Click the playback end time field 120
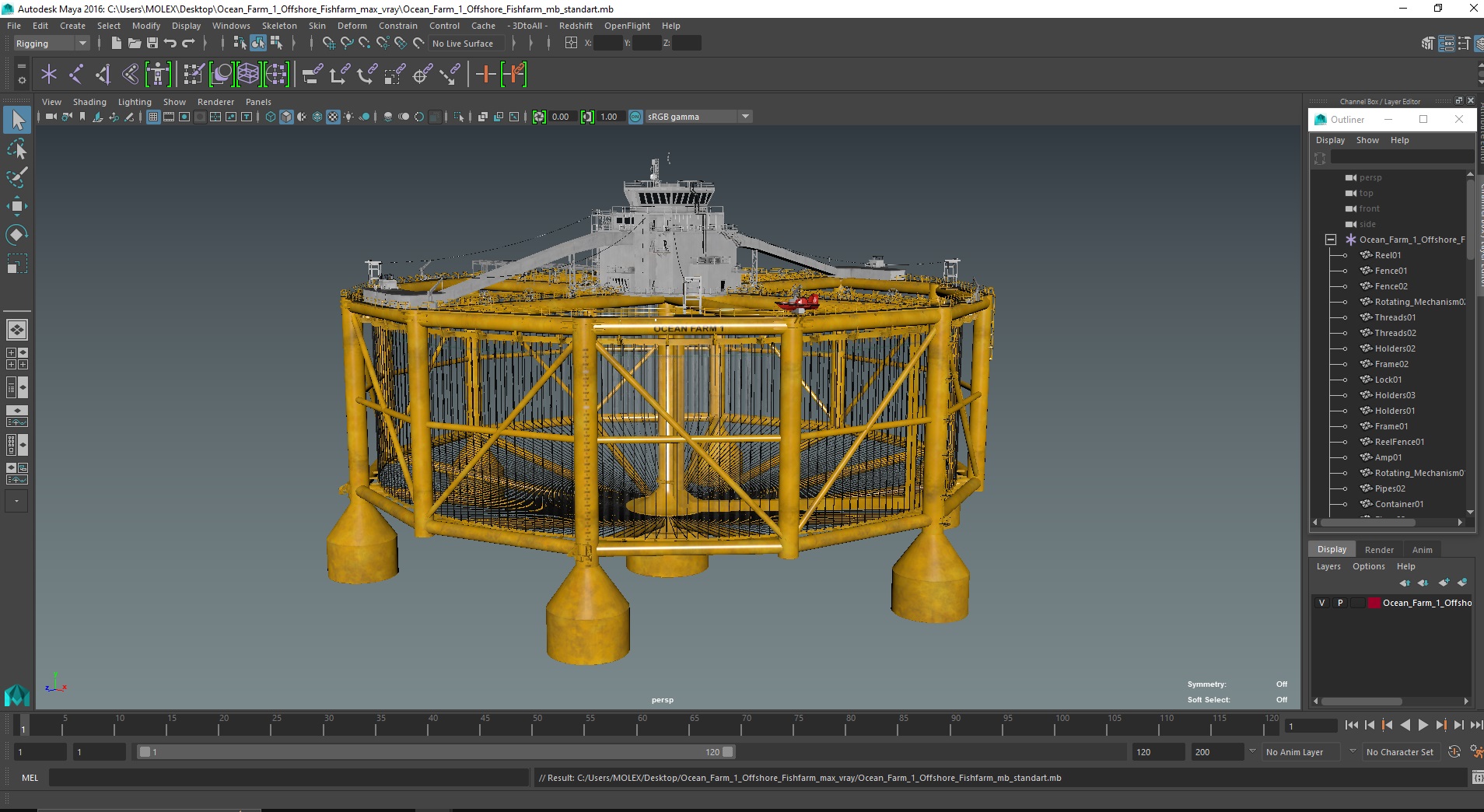 (x=1157, y=752)
